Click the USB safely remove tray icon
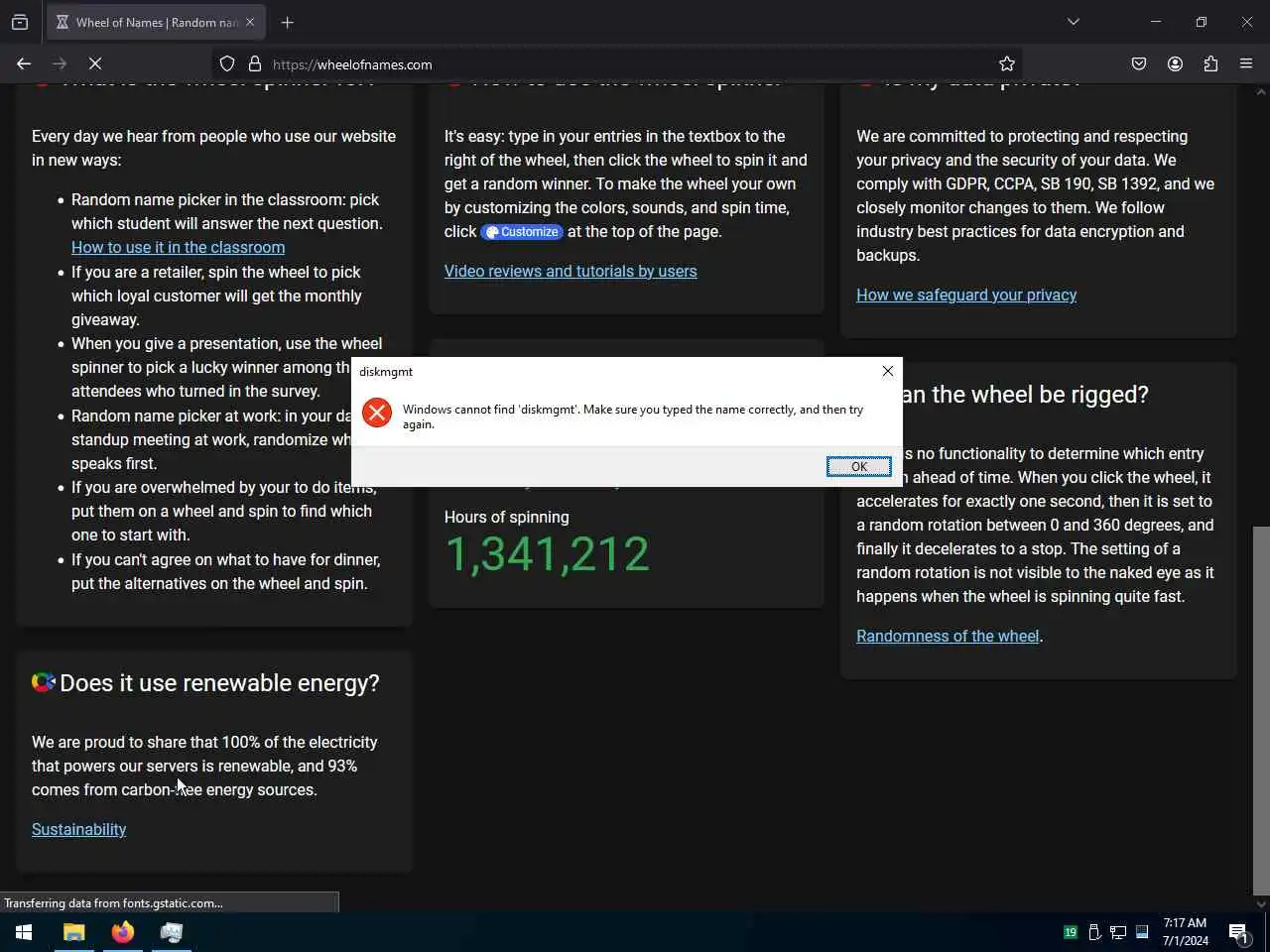 [x=1094, y=932]
